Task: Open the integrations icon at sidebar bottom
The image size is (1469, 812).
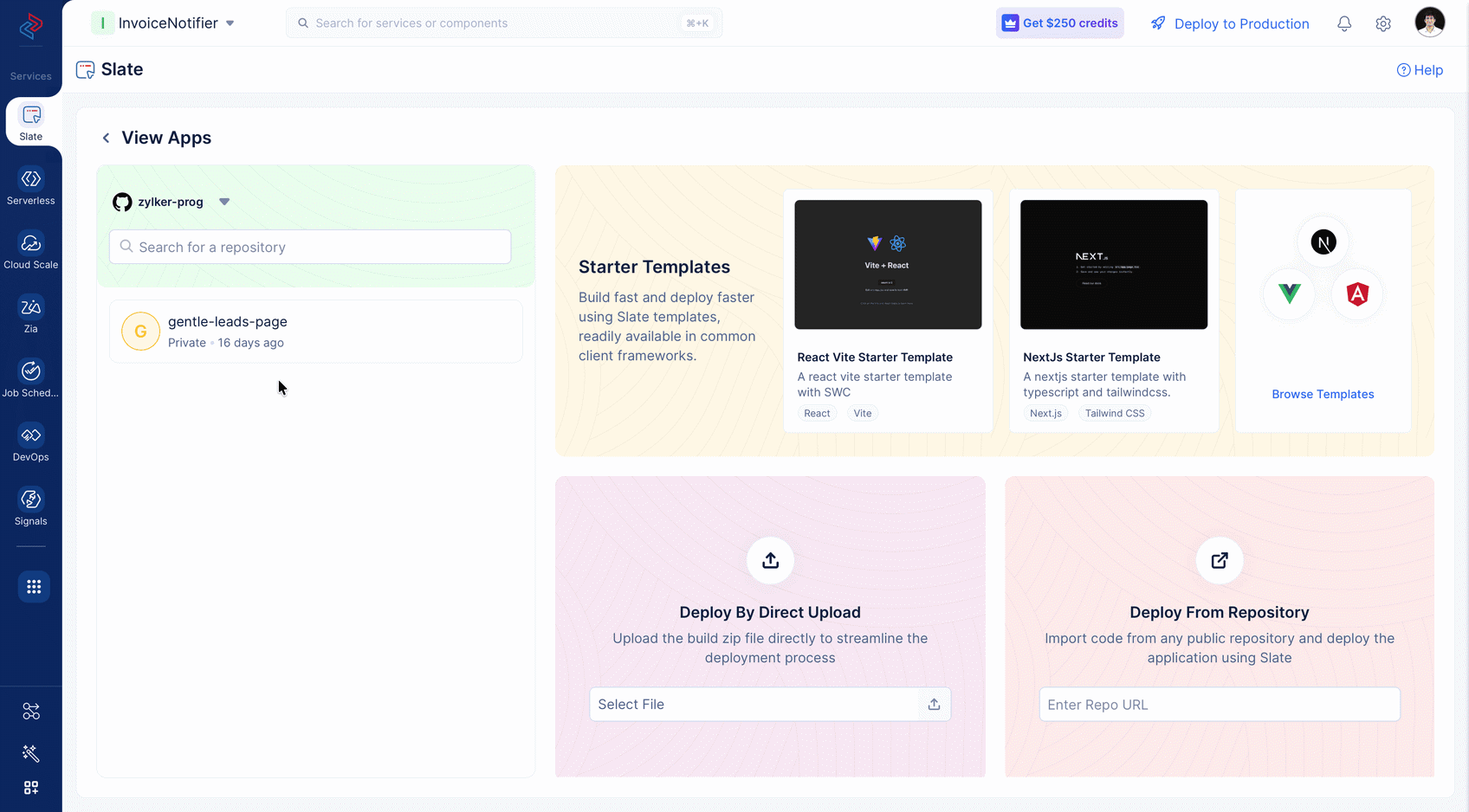Action: click(31, 712)
